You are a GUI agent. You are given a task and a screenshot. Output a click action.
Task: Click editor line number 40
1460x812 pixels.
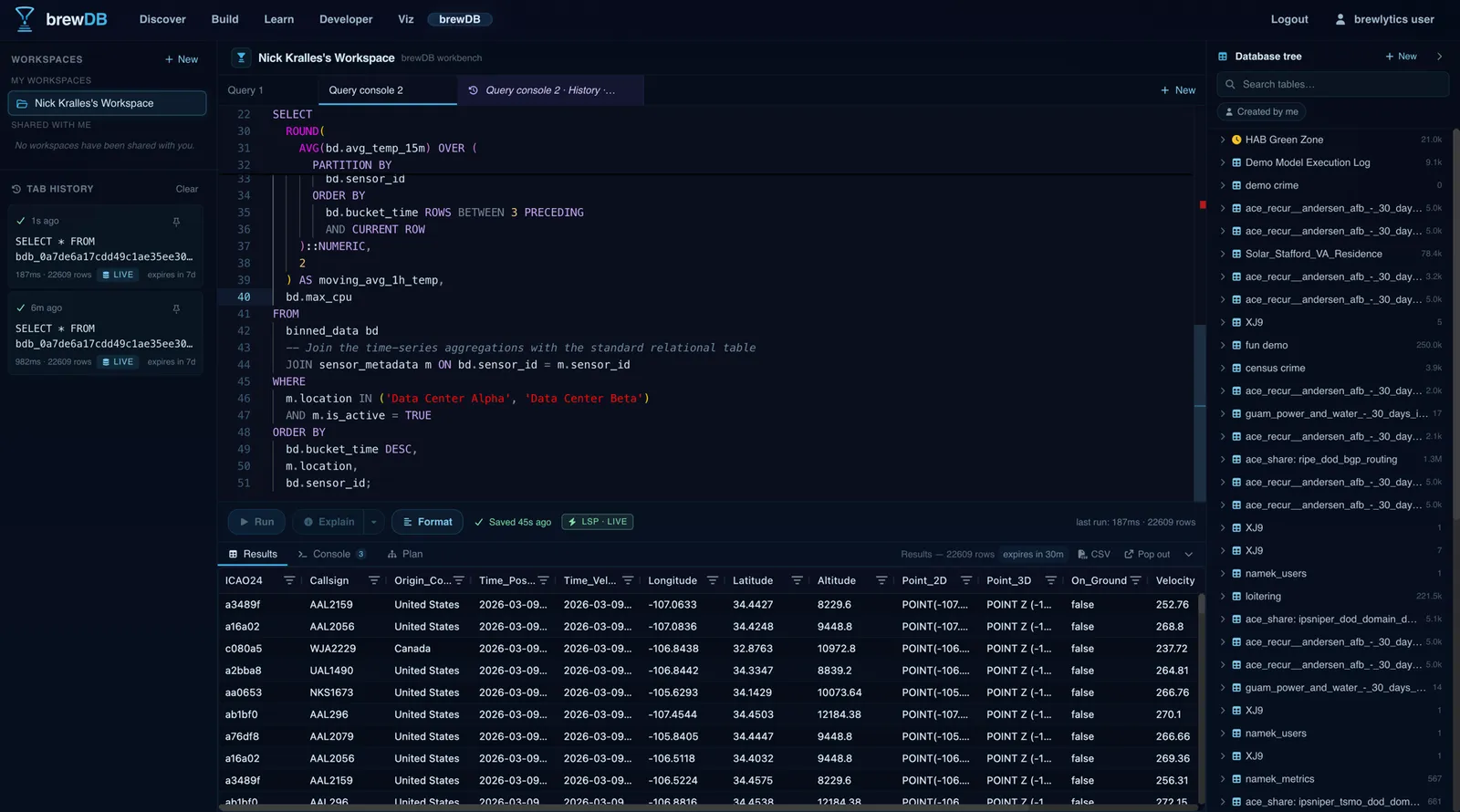click(x=244, y=297)
